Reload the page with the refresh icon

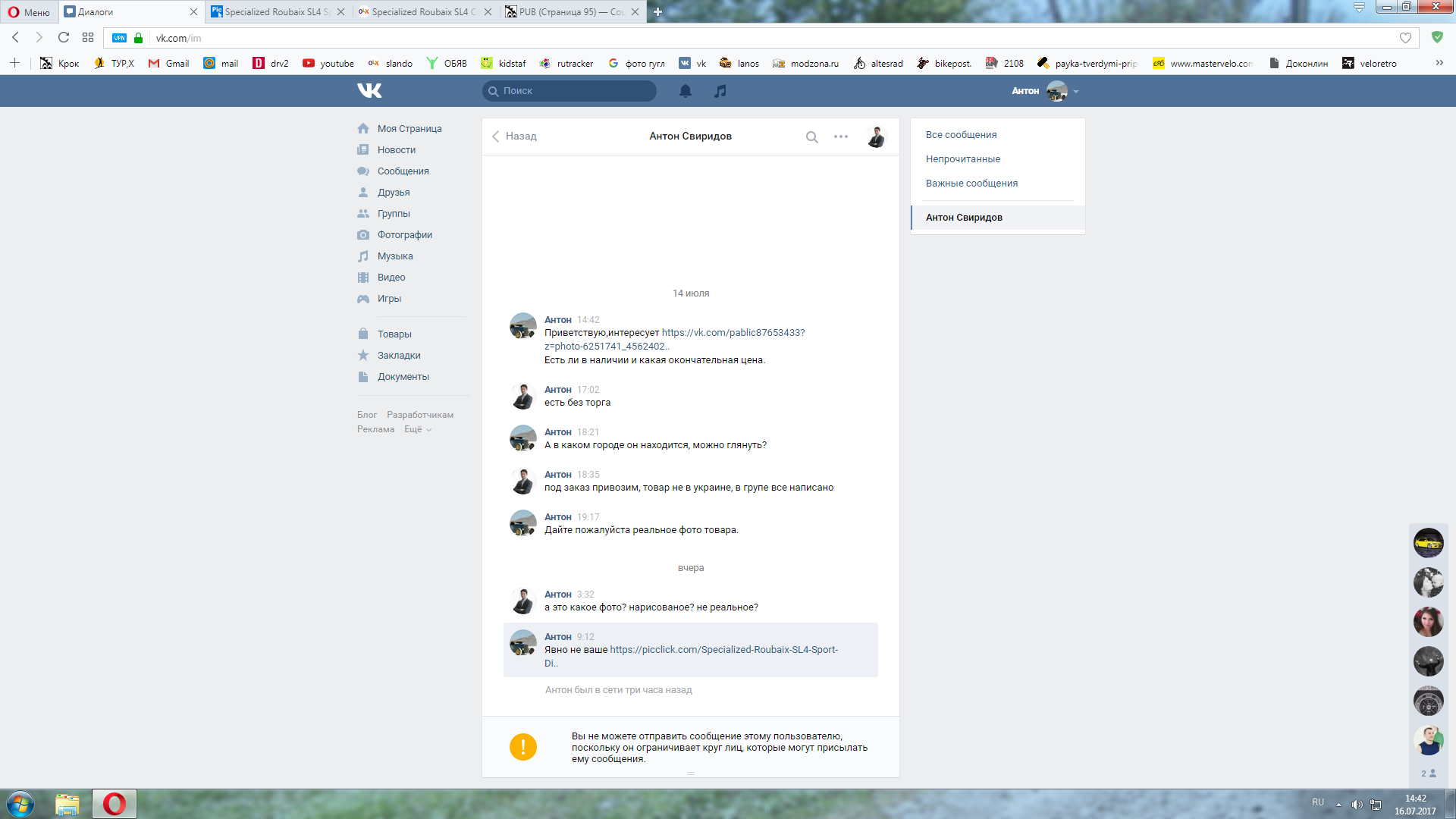[64, 37]
